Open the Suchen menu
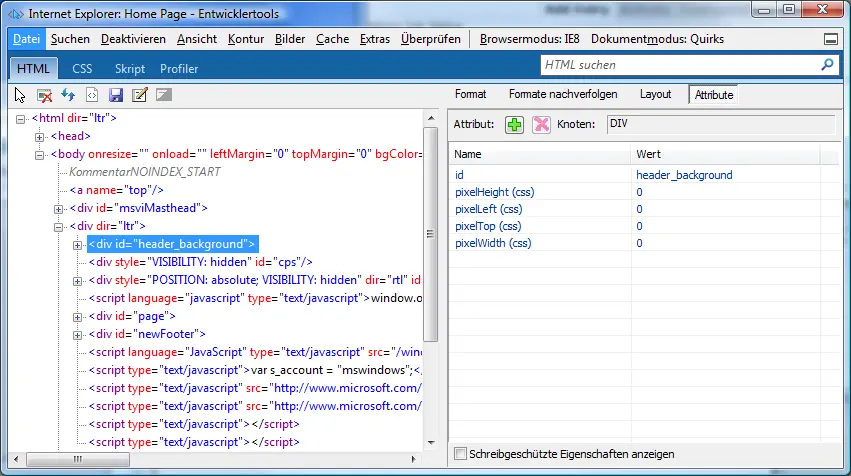Image resolution: width=851 pixels, height=476 pixels. pyautogui.click(x=70, y=39)
